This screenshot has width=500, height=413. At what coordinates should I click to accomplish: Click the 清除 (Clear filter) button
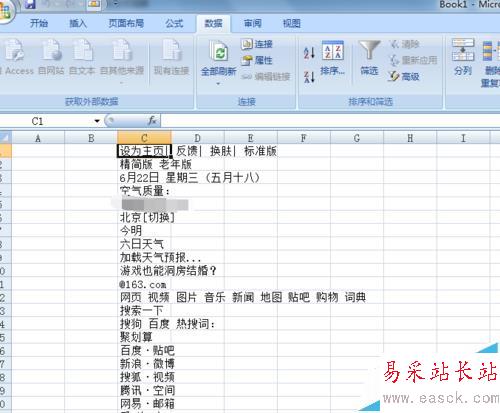coord(405,44)
